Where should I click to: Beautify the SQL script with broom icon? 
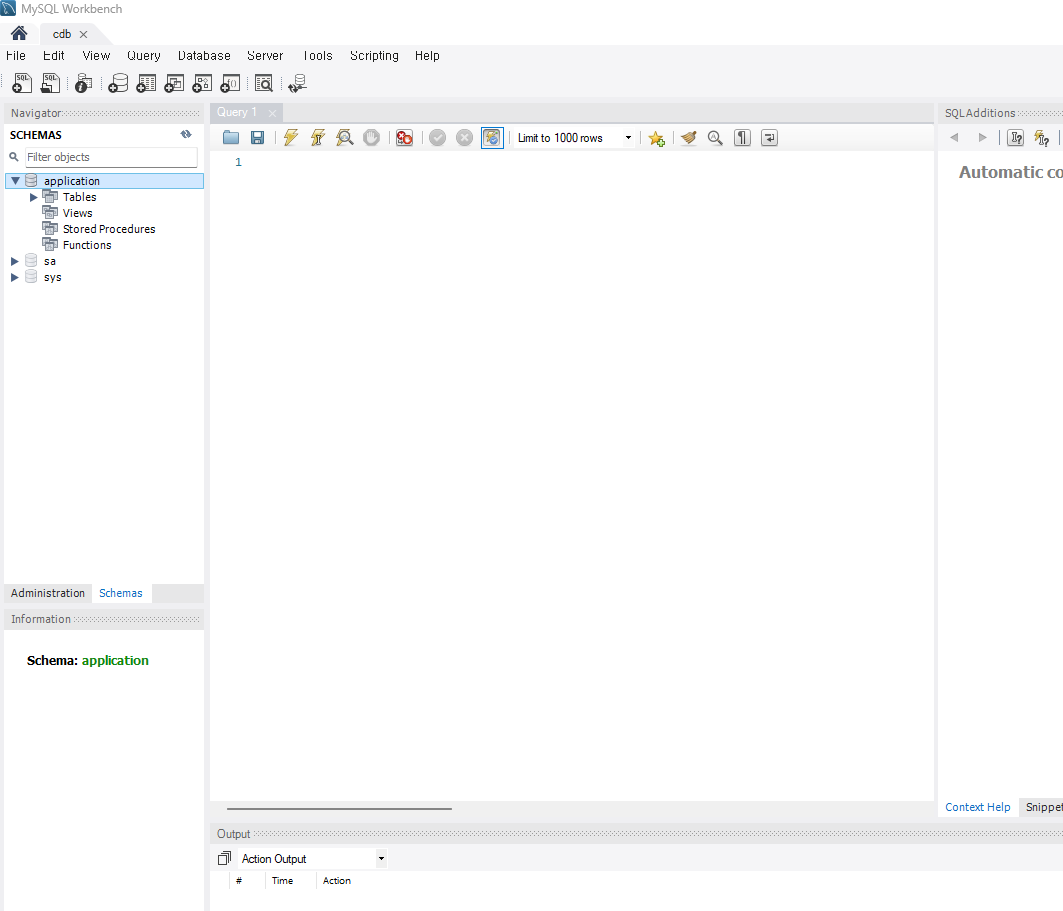coord(689,138)
